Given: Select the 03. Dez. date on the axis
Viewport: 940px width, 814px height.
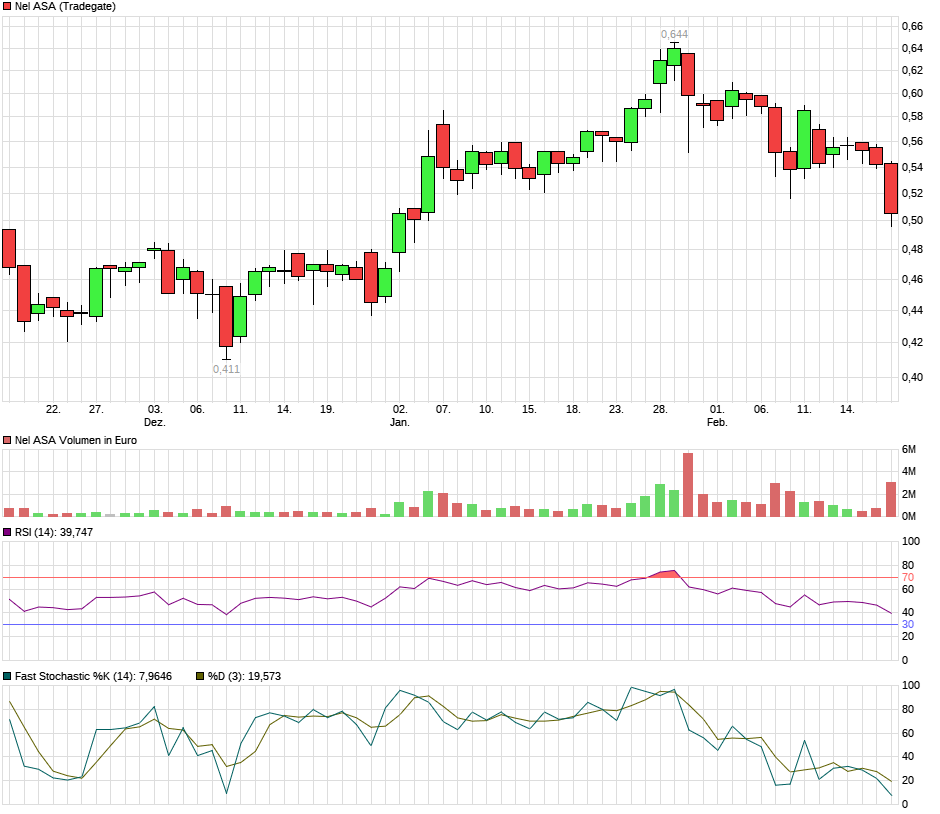Looking at the screenshot, I should pos(154,415).
